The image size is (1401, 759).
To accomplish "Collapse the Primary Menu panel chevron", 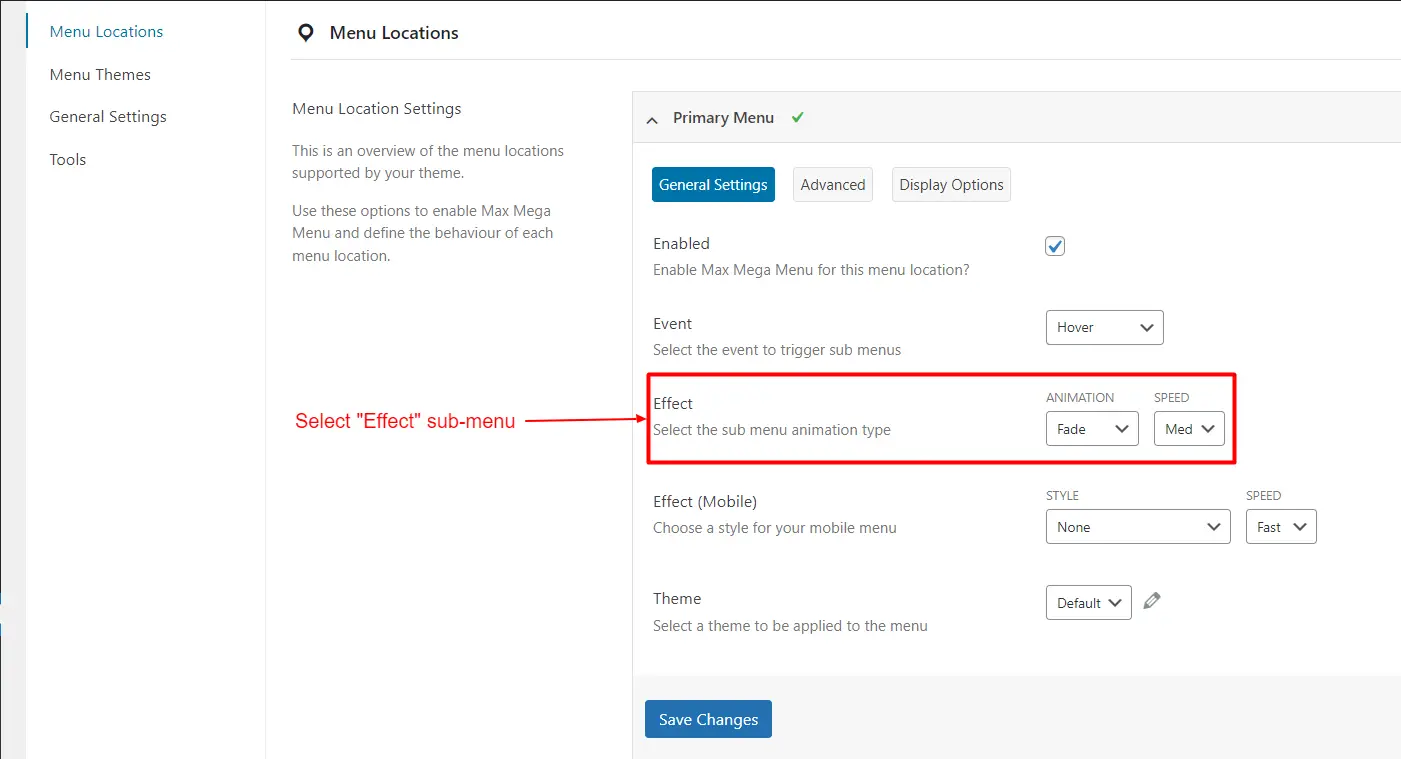I will (x=652, y=119).
